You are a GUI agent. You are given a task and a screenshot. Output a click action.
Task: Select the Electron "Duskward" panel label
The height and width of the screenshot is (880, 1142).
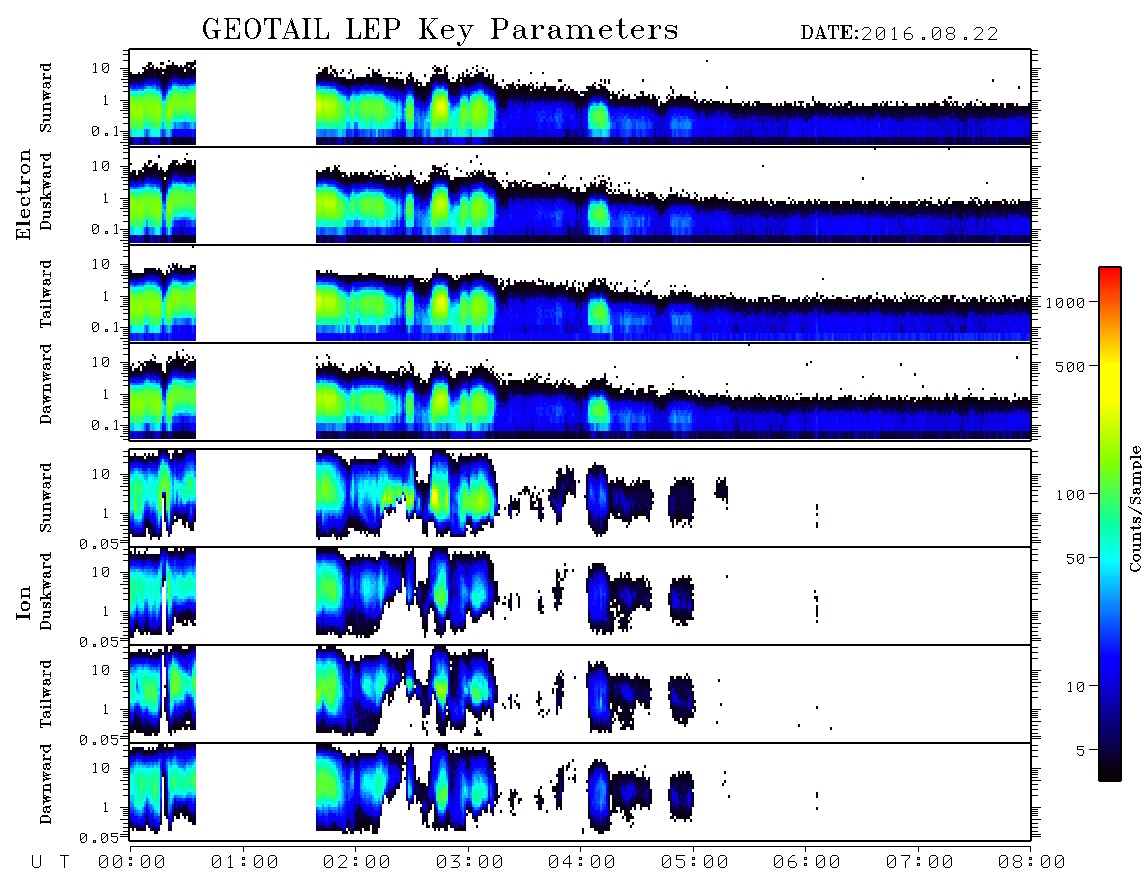pyautogui.click(x=46, y=191)
